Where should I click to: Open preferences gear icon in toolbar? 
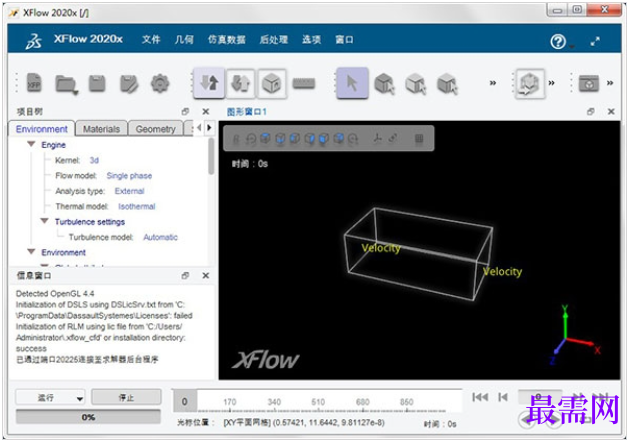(160, 84)
